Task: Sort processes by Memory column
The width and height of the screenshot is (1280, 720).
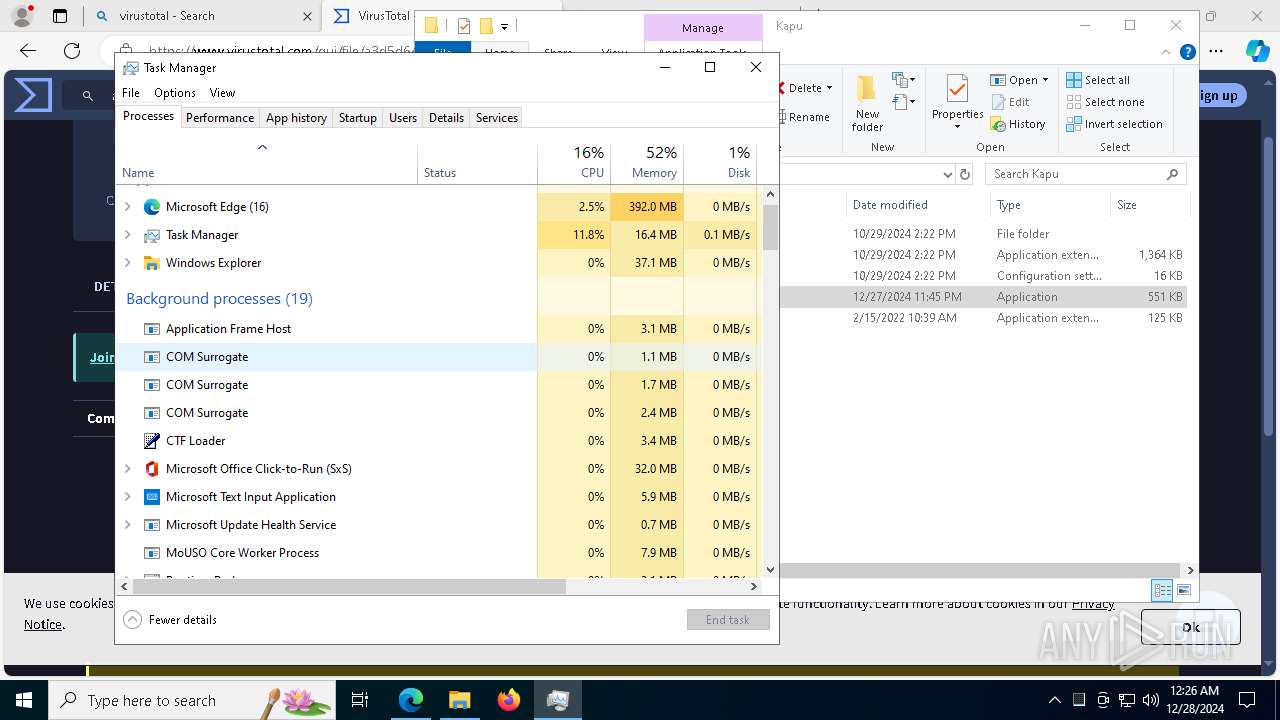Action: pyautogui.click(x=647, y=163)
